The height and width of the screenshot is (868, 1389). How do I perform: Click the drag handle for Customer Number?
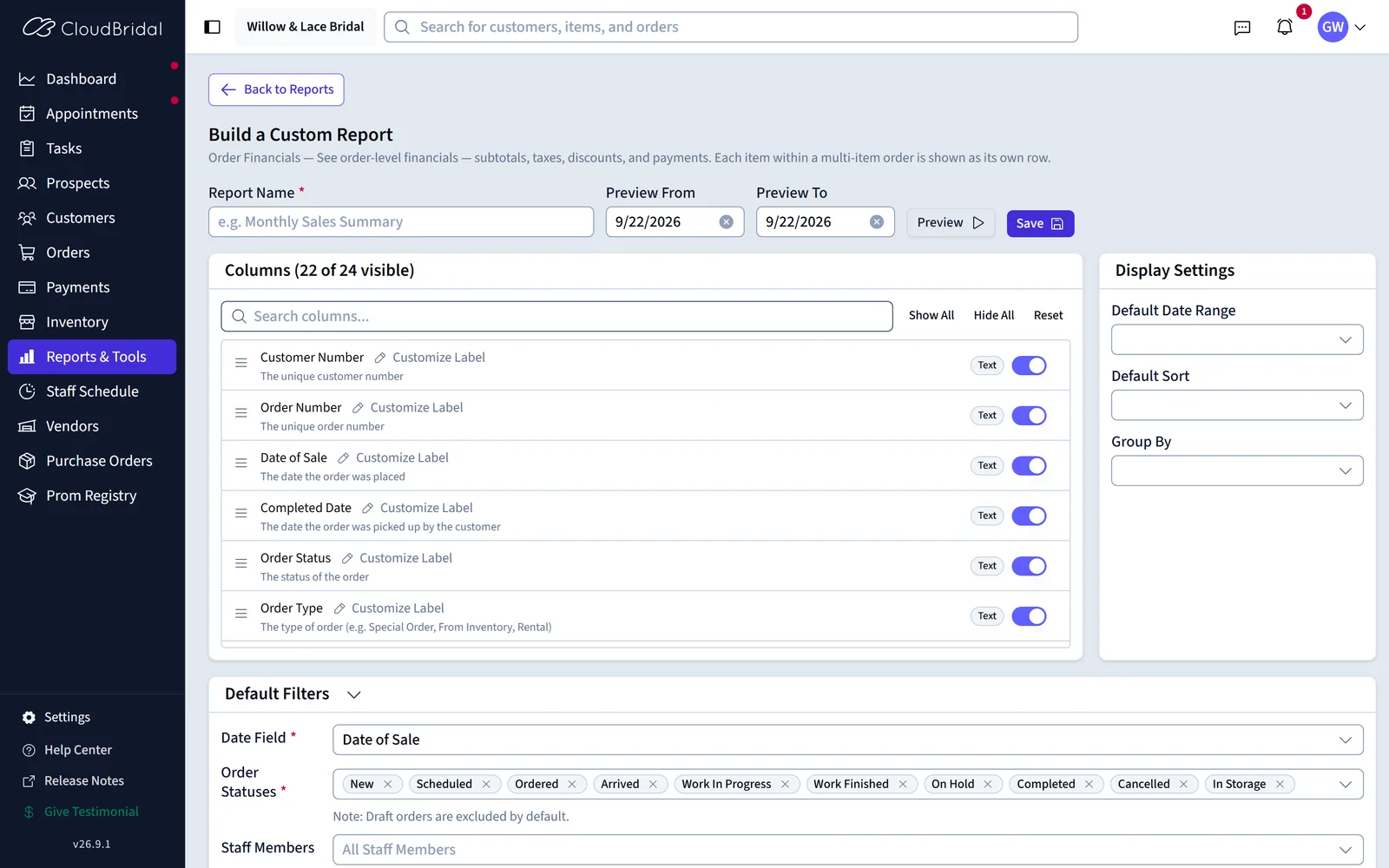[241, 363]
